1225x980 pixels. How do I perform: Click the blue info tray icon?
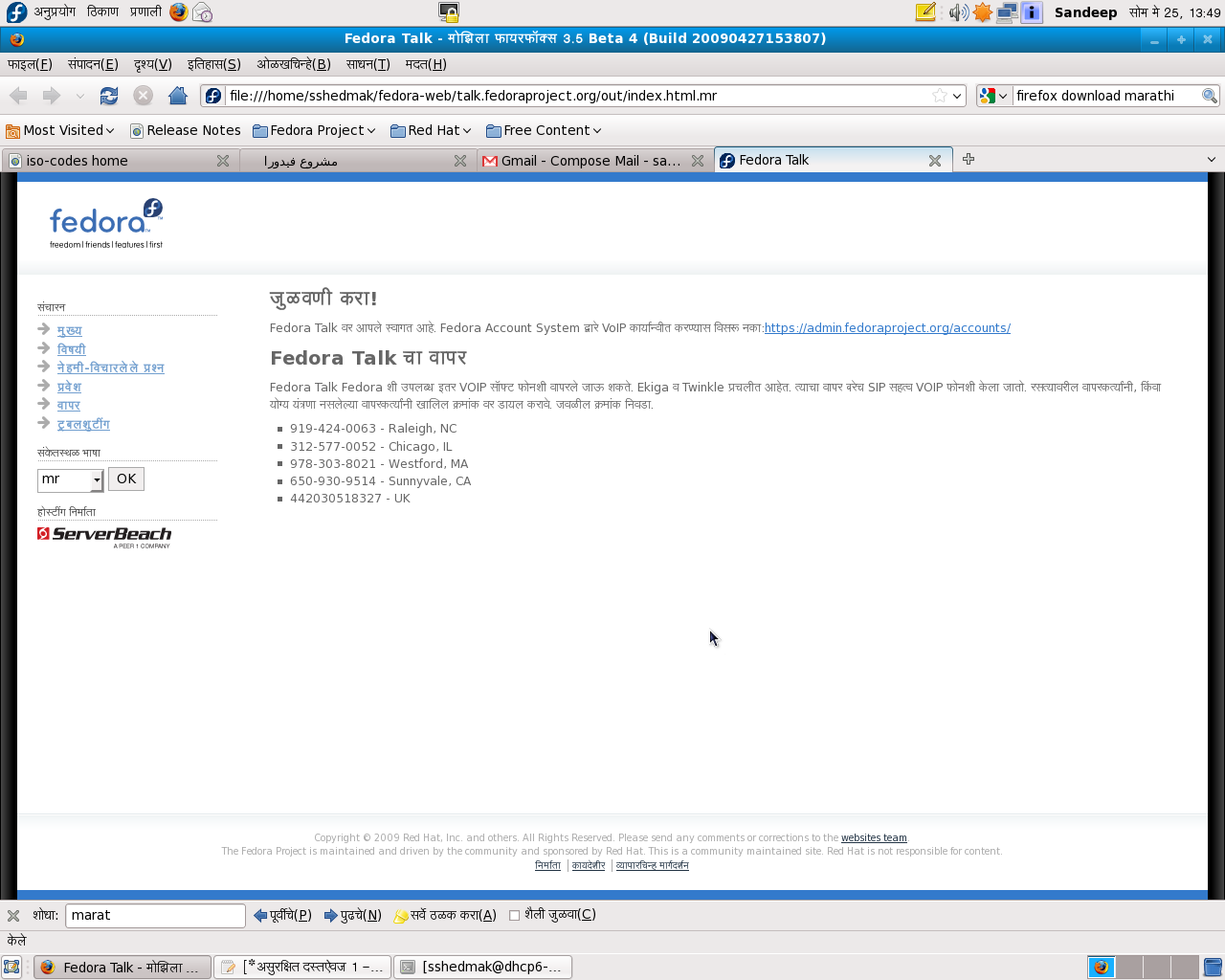click(1031, 12)
